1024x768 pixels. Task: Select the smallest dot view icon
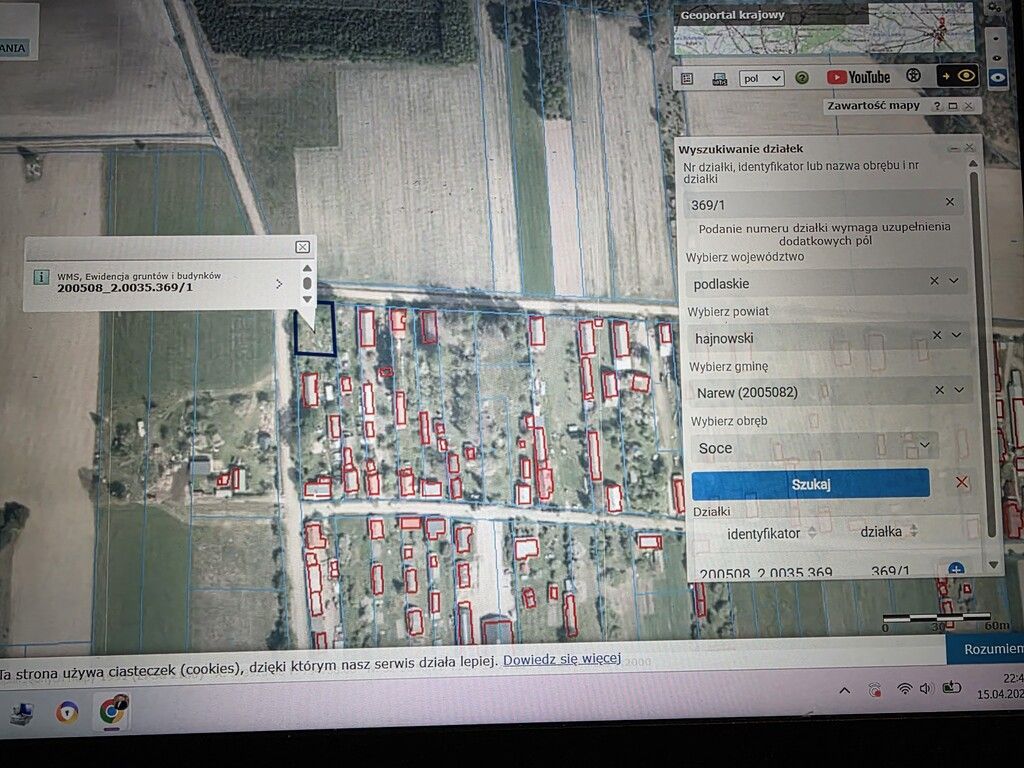[x=995, y=39]
